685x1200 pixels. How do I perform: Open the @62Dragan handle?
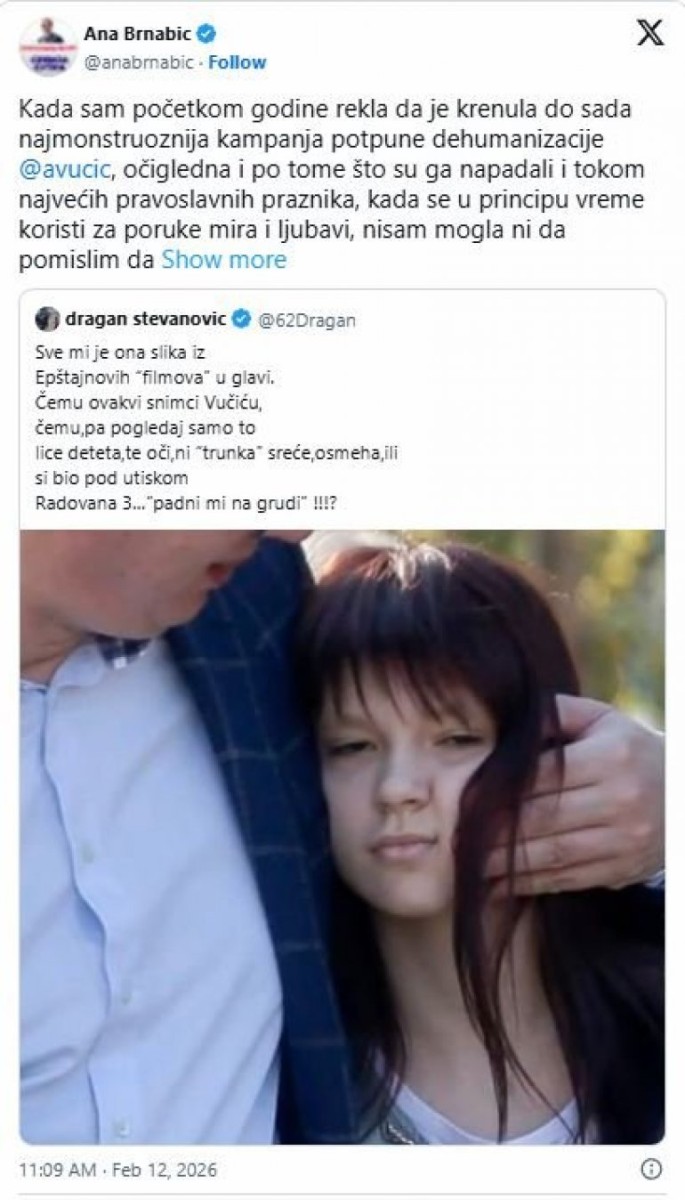coord(307,320)
